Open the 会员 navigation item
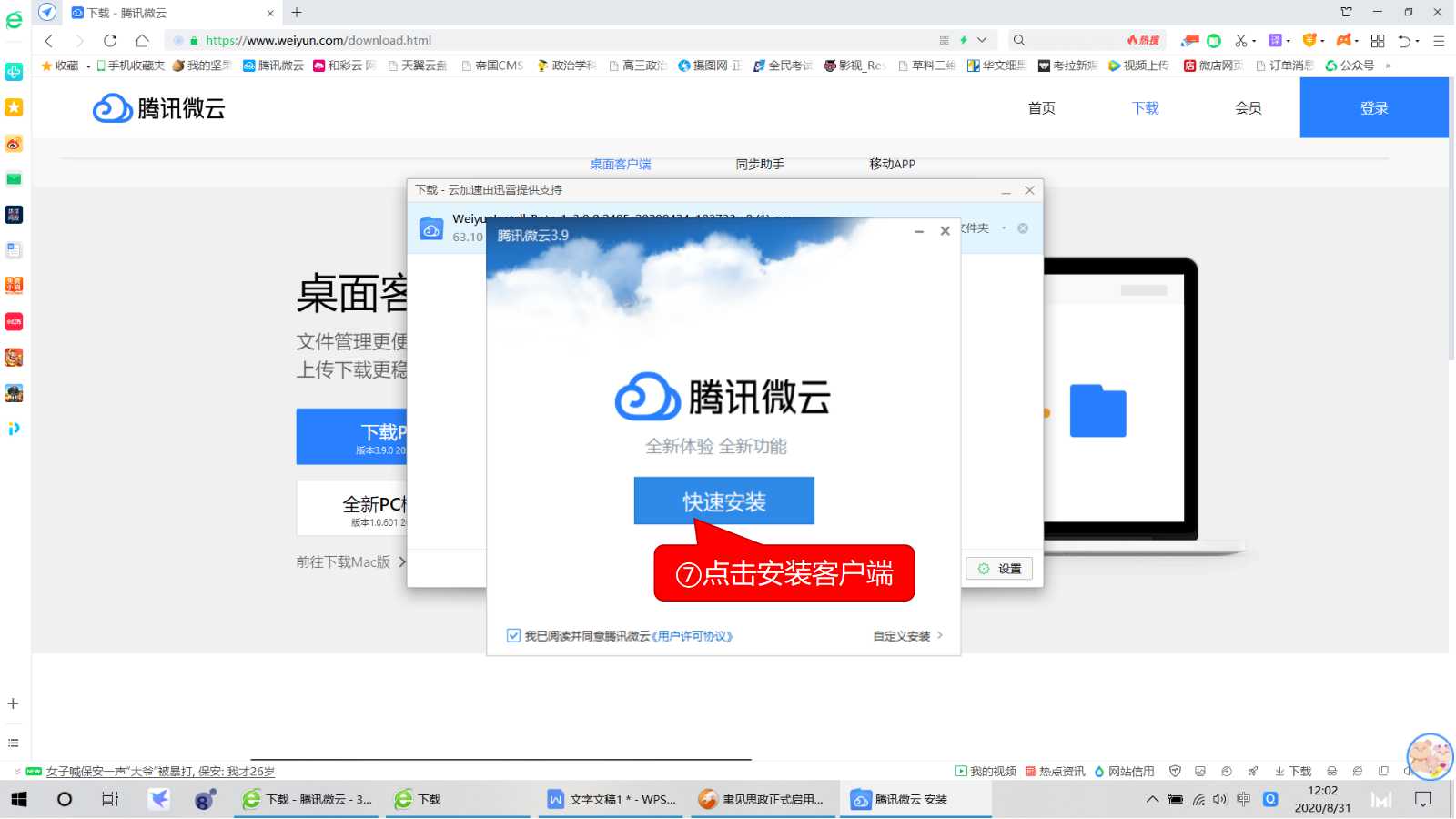 (1249, 107)
